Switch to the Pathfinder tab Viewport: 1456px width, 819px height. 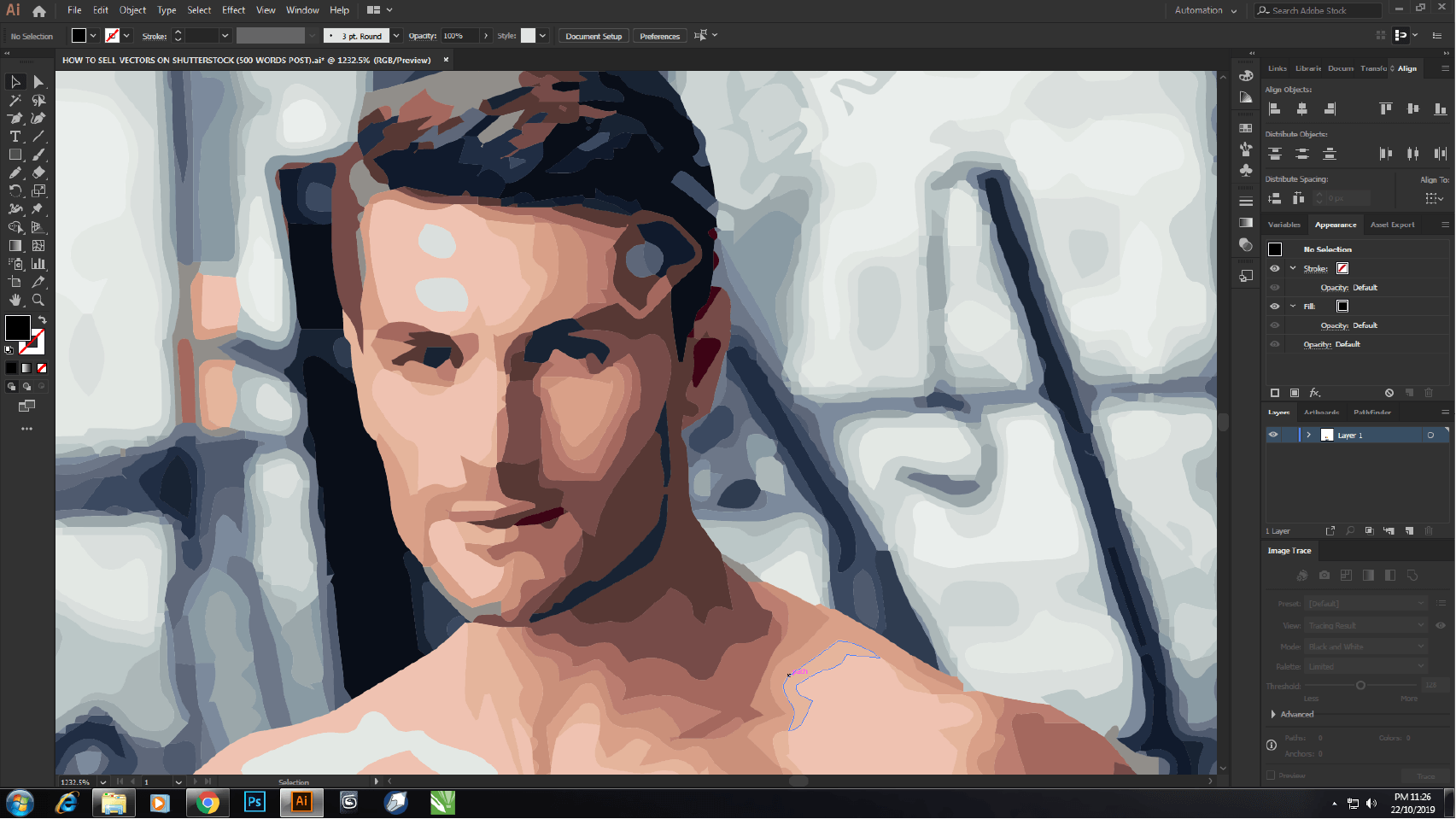(1371, 412)
